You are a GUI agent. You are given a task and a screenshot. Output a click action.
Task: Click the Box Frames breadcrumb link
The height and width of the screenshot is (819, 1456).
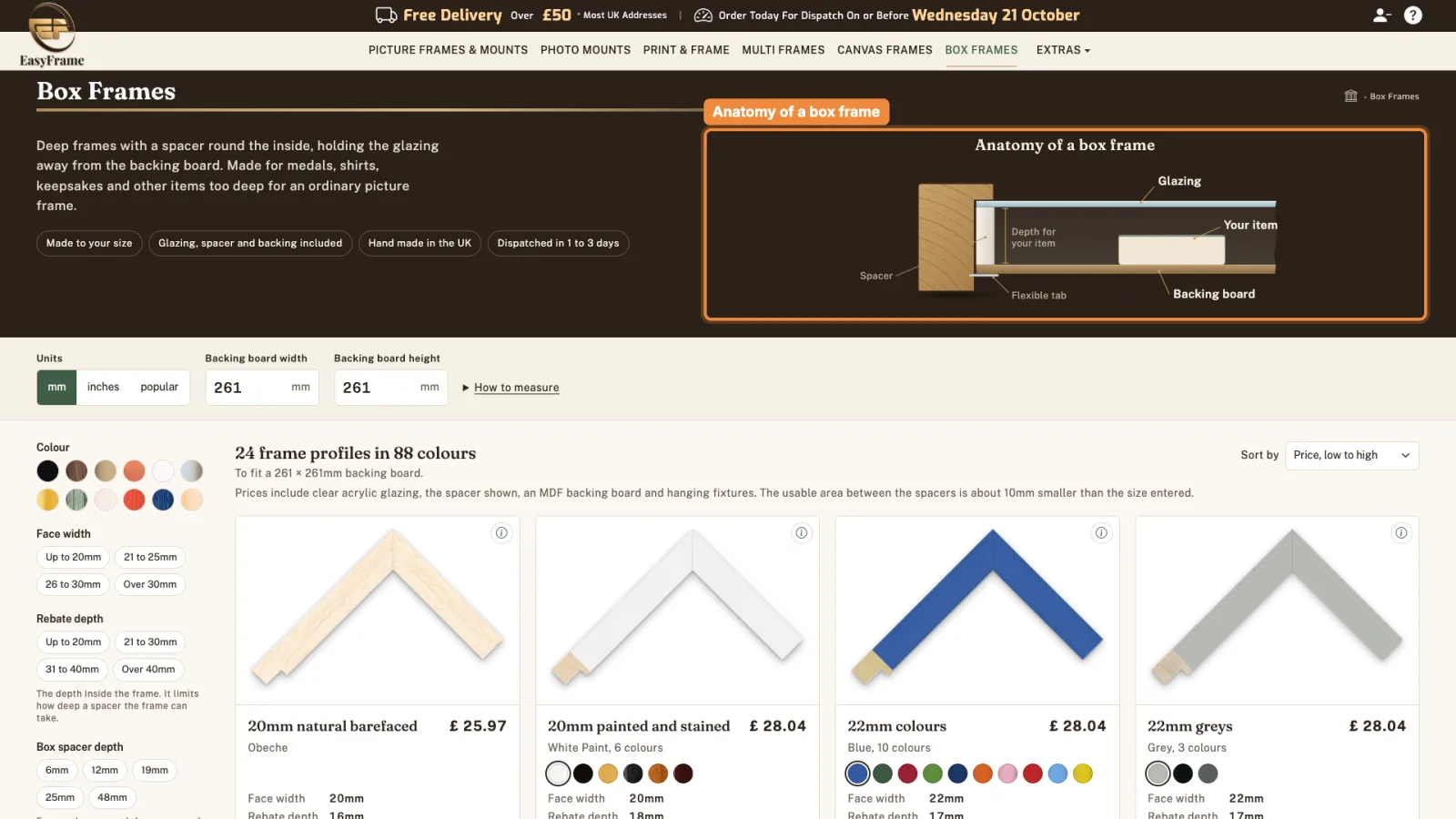pyautogui.click(x=1394, y=96)
